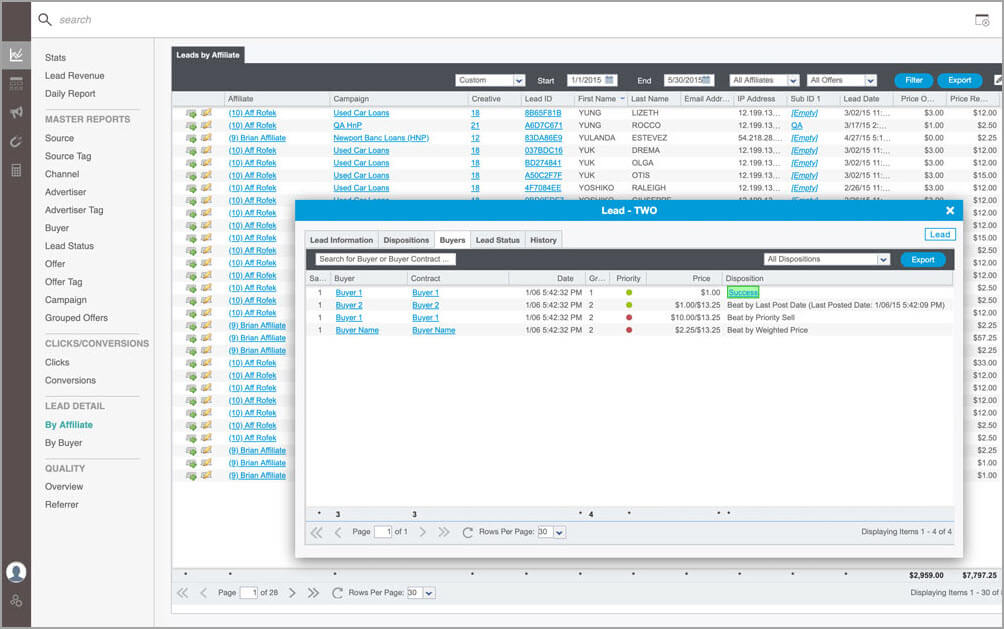This screenshot has height=629, width=1004.
Task: Go to next page in main grid pager
Action: (292, 593)
